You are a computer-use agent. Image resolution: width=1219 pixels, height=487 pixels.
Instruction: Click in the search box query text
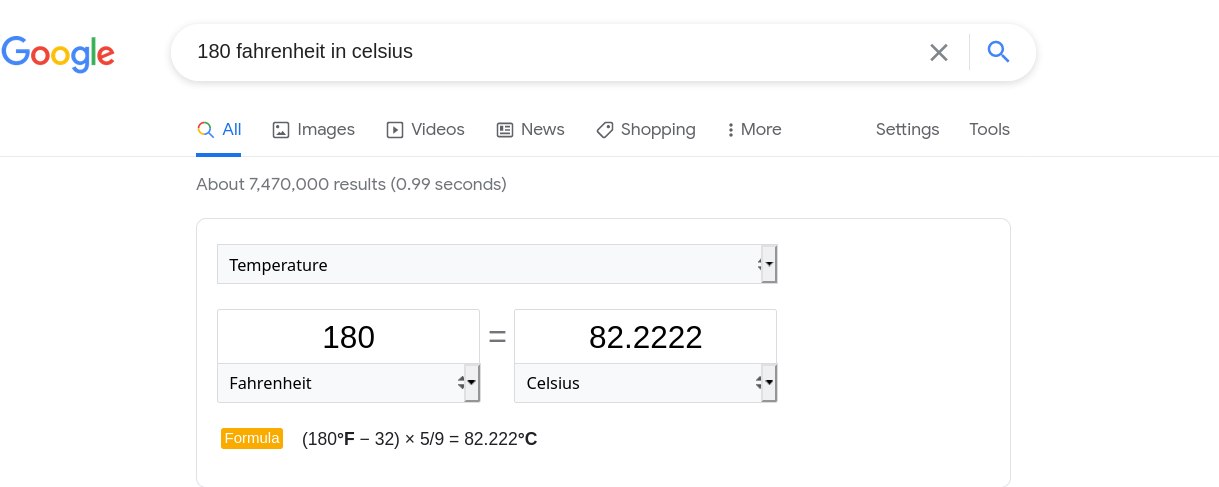click(x=305, y=51)
